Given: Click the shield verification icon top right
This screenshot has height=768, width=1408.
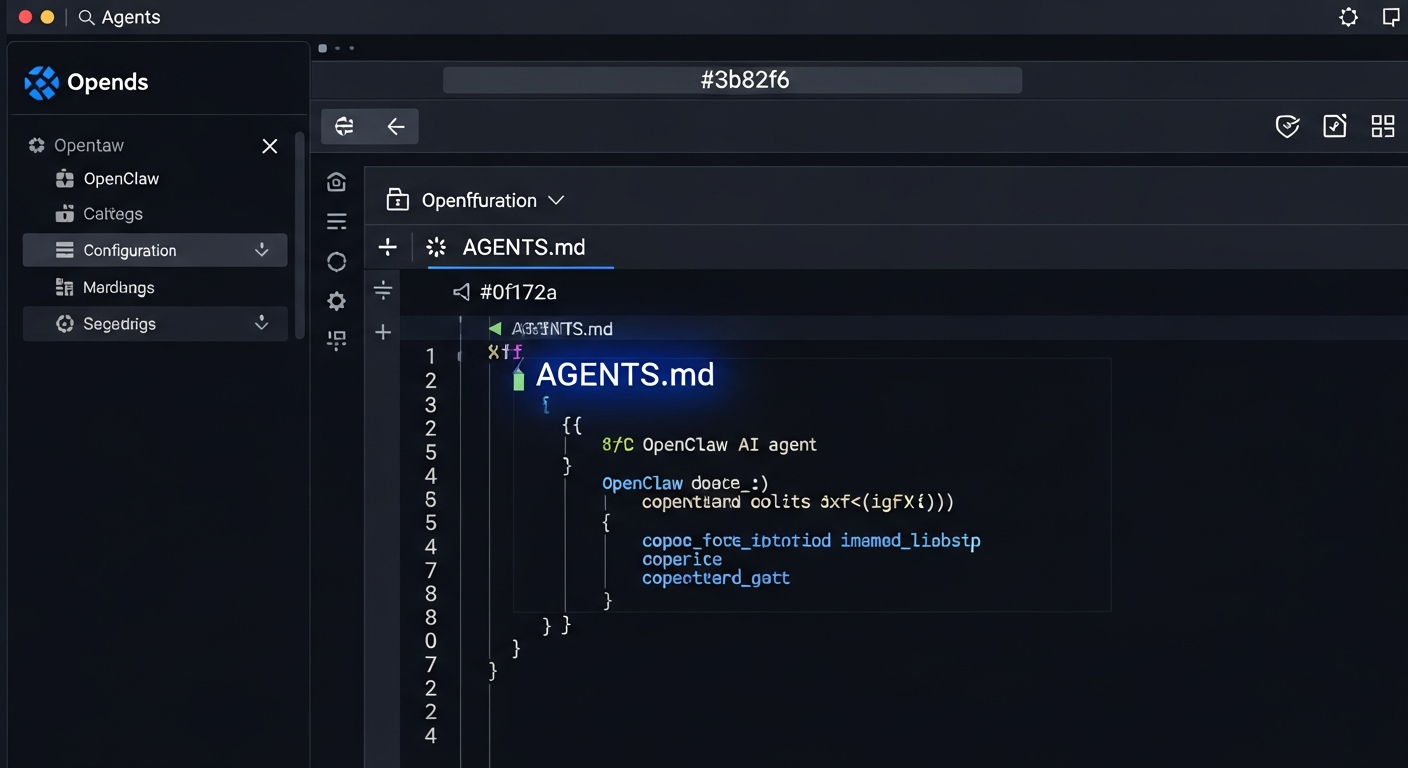Looking at the screenshot, I should [x=1287, y=126].
